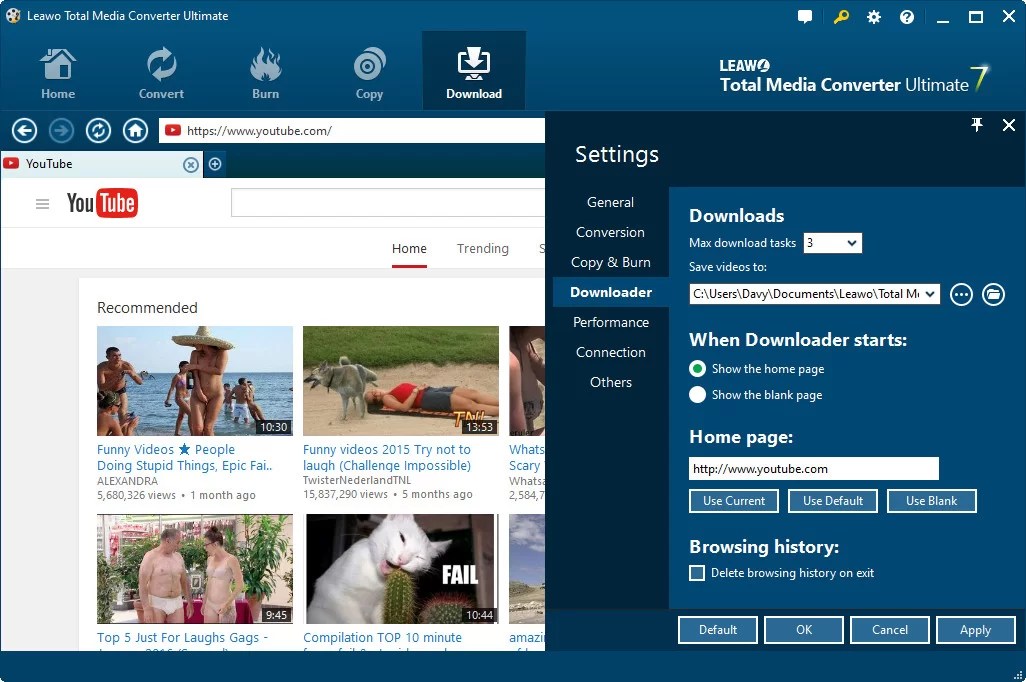The height and width of the screenshot is (682, 1026).
Task: Refresh the current browser page
Action: click(98, 131)
